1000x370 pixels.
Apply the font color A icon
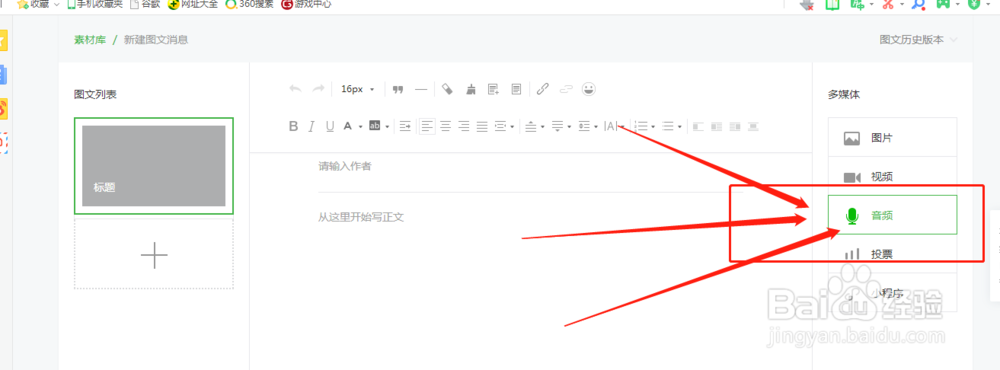click(348, 126)
